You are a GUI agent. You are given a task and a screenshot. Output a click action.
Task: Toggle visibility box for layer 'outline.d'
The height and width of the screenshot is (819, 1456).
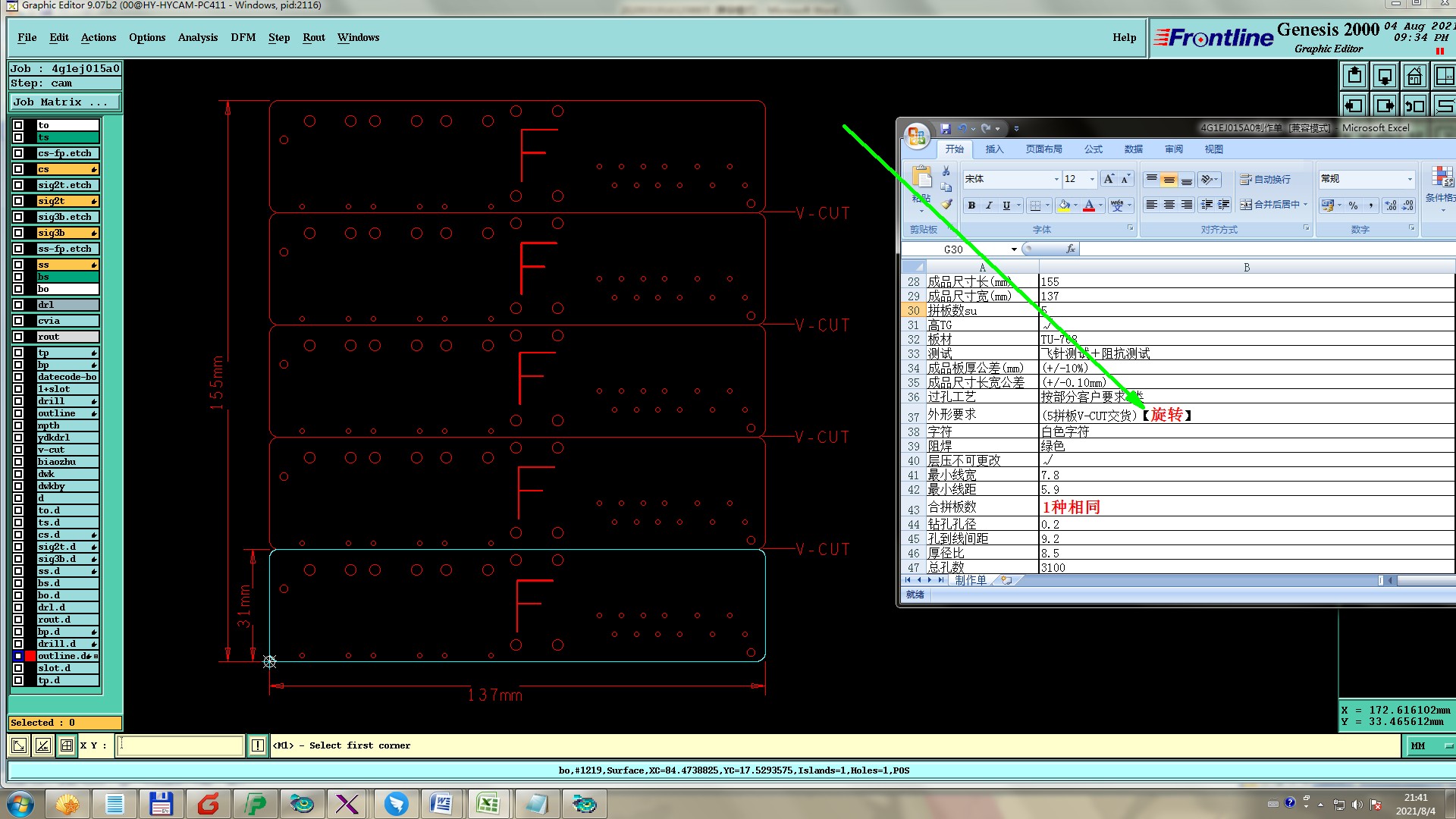18,656
